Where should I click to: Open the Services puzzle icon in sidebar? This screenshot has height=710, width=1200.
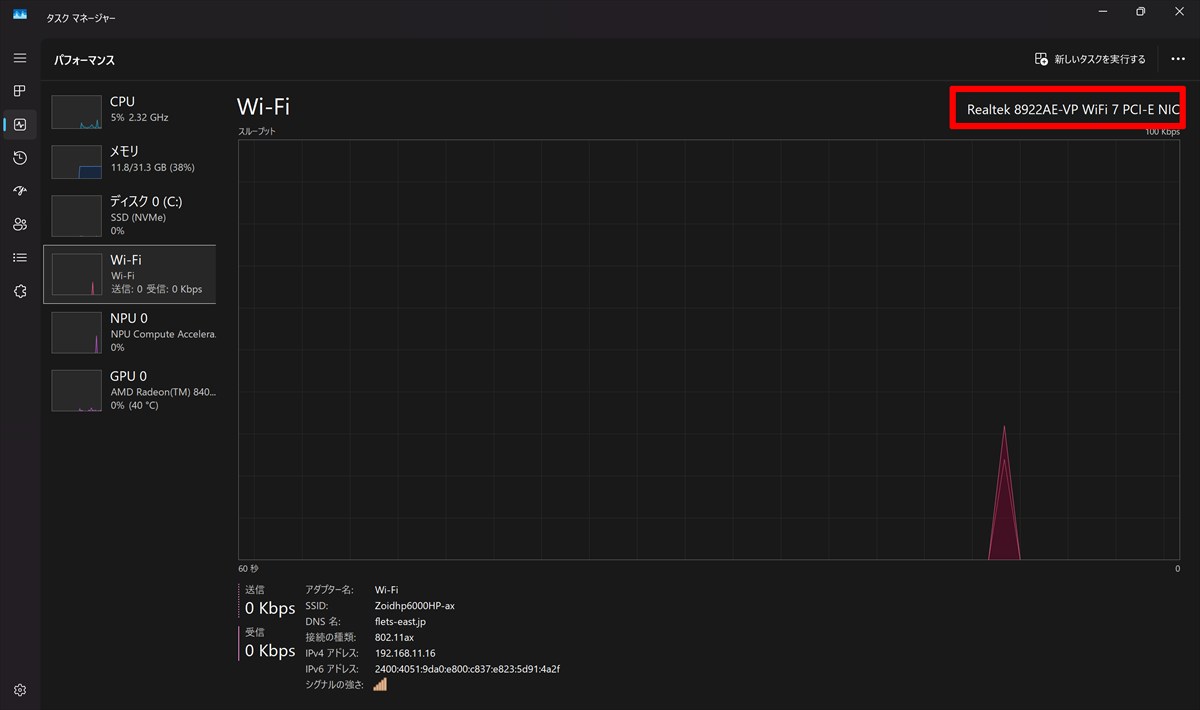tap(20, 291)
